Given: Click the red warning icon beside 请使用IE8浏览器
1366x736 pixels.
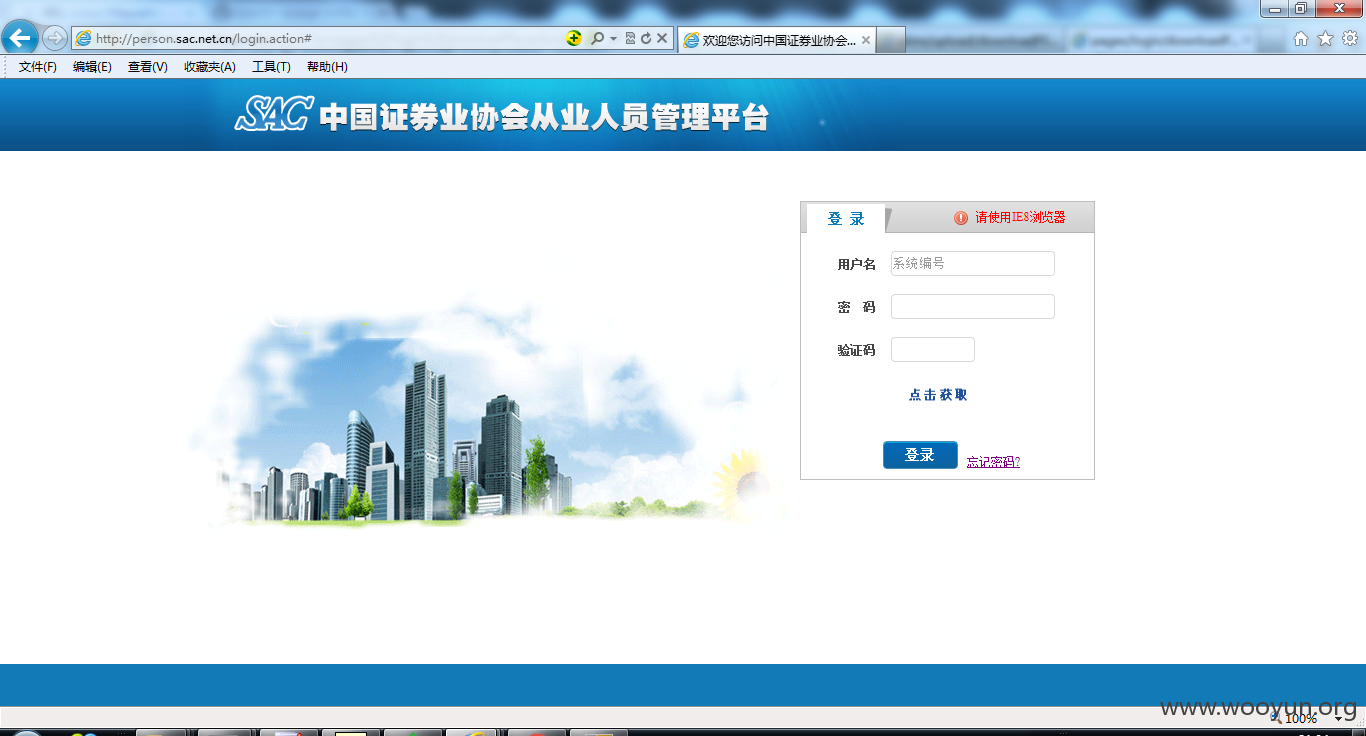Looking at the screenshot, I should click(x=961, y=218).
